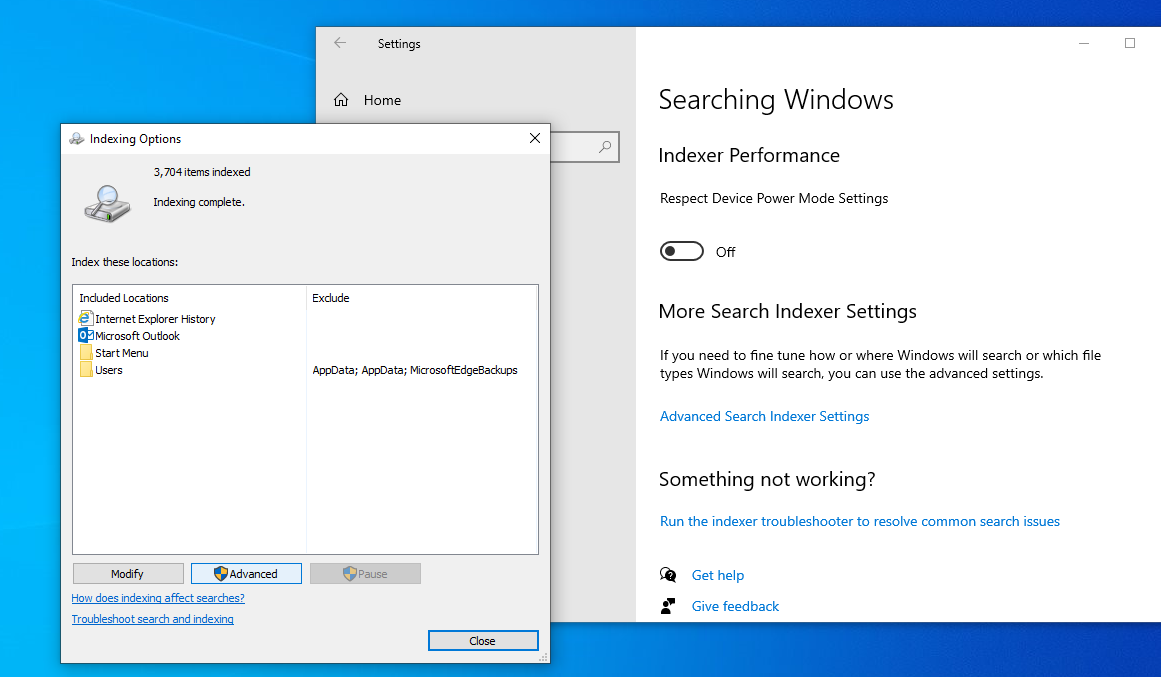Click 'More Search Indexer Settings' heading
The image size is (1161, 677).
pos(787,311)
